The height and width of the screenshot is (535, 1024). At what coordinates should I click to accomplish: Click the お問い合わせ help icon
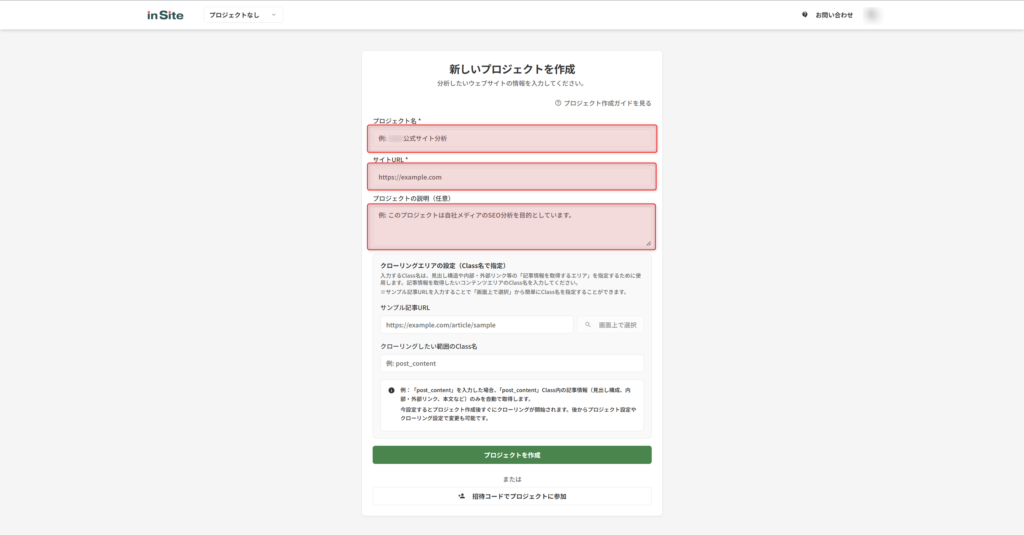(805, 14)
